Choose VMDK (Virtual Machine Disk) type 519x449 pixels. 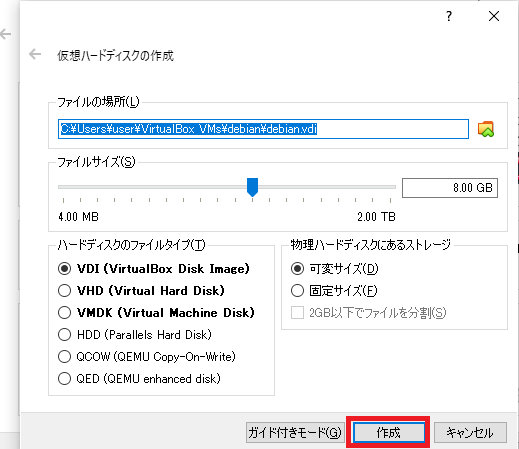point(156,313)
